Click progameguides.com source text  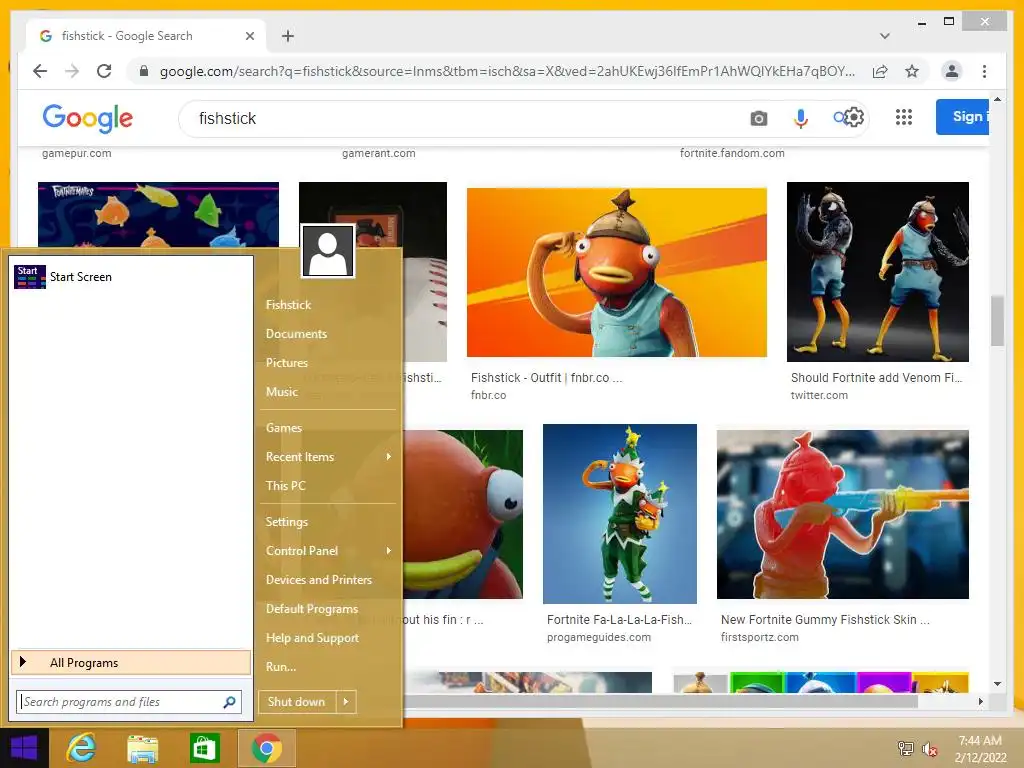(x=599, y=637)
